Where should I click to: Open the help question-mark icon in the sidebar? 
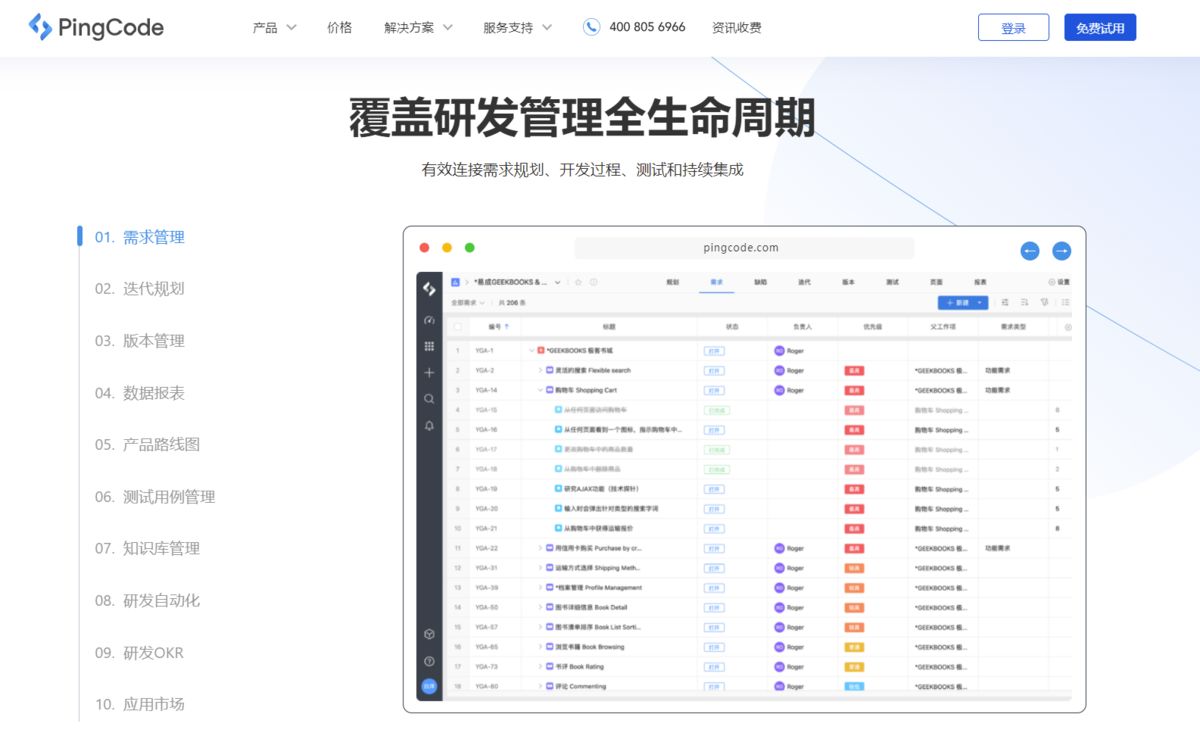[429, 661]
